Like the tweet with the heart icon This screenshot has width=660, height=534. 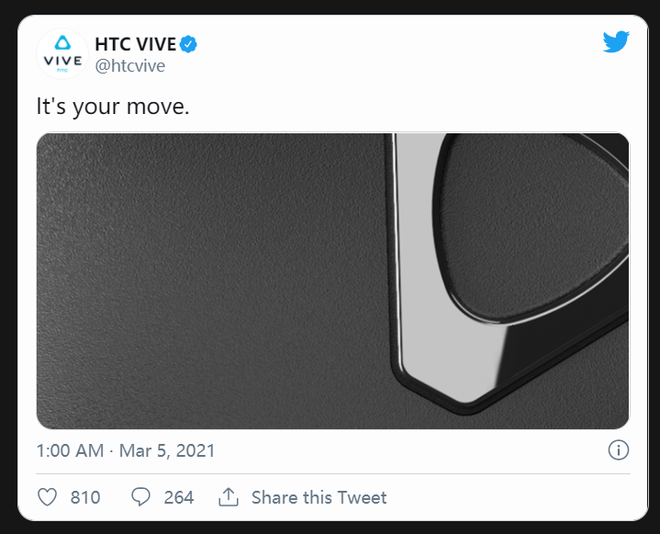pos(47,497)
